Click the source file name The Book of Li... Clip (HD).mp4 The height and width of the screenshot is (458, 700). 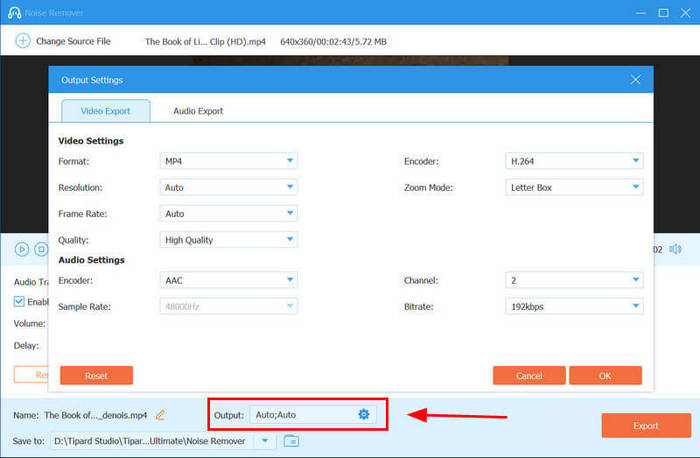205,42
